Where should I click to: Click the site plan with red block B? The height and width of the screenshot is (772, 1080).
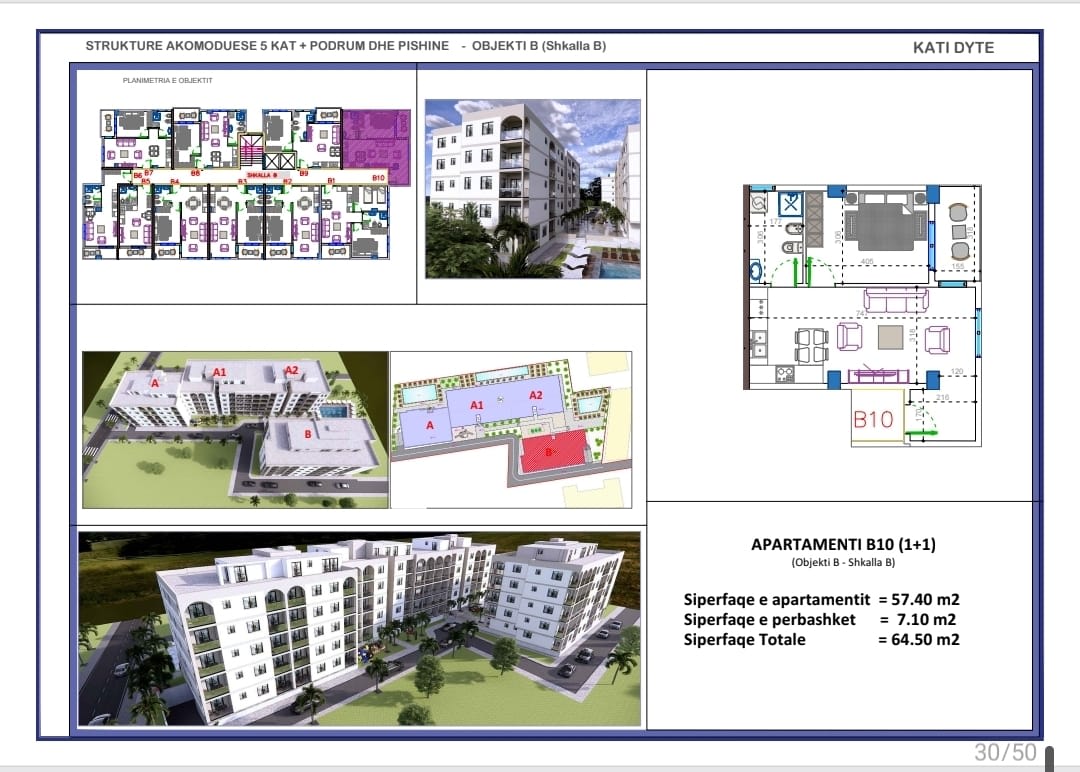(x=511, y=430)
